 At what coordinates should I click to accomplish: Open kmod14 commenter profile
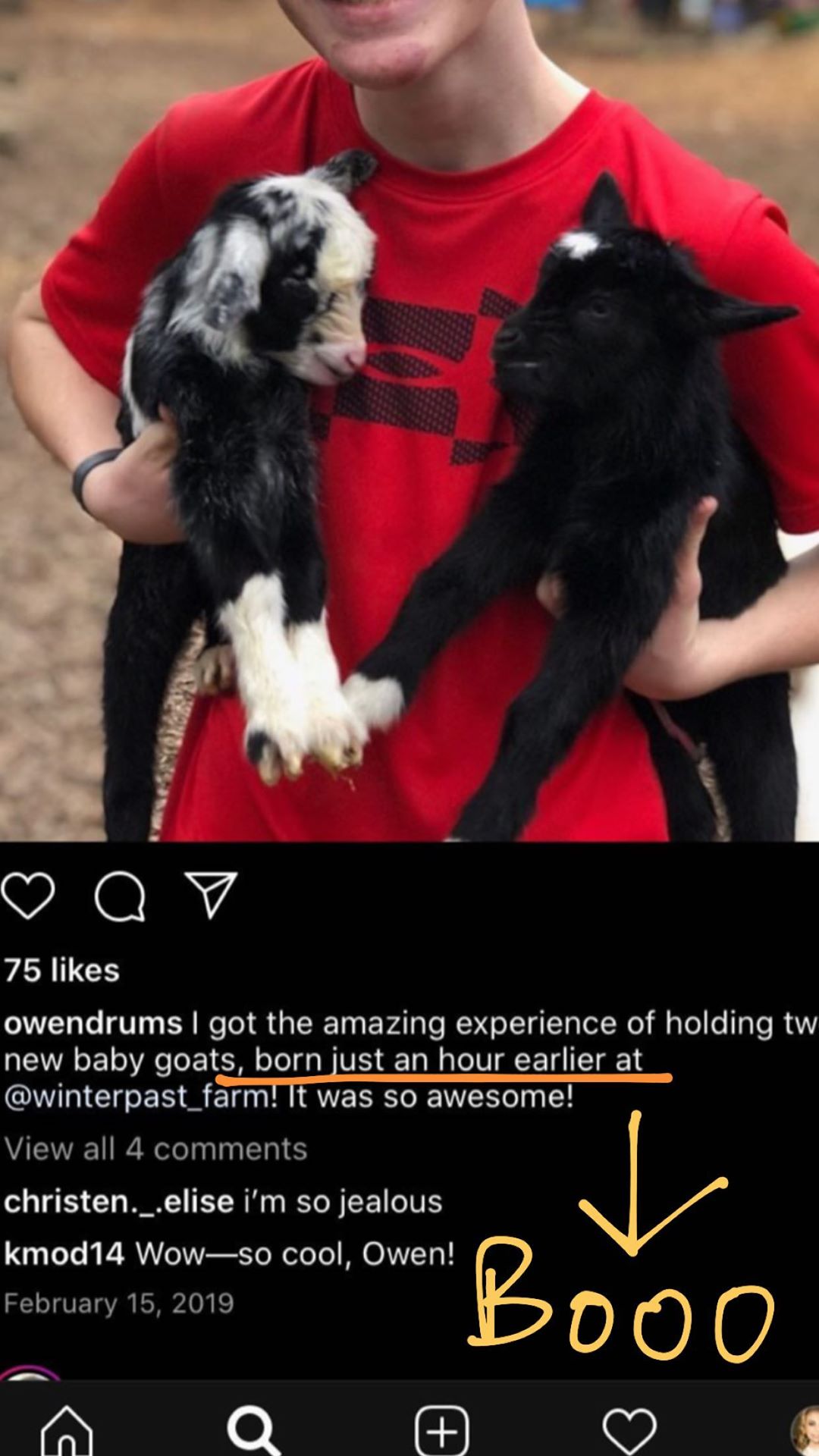click(64, 1254)
